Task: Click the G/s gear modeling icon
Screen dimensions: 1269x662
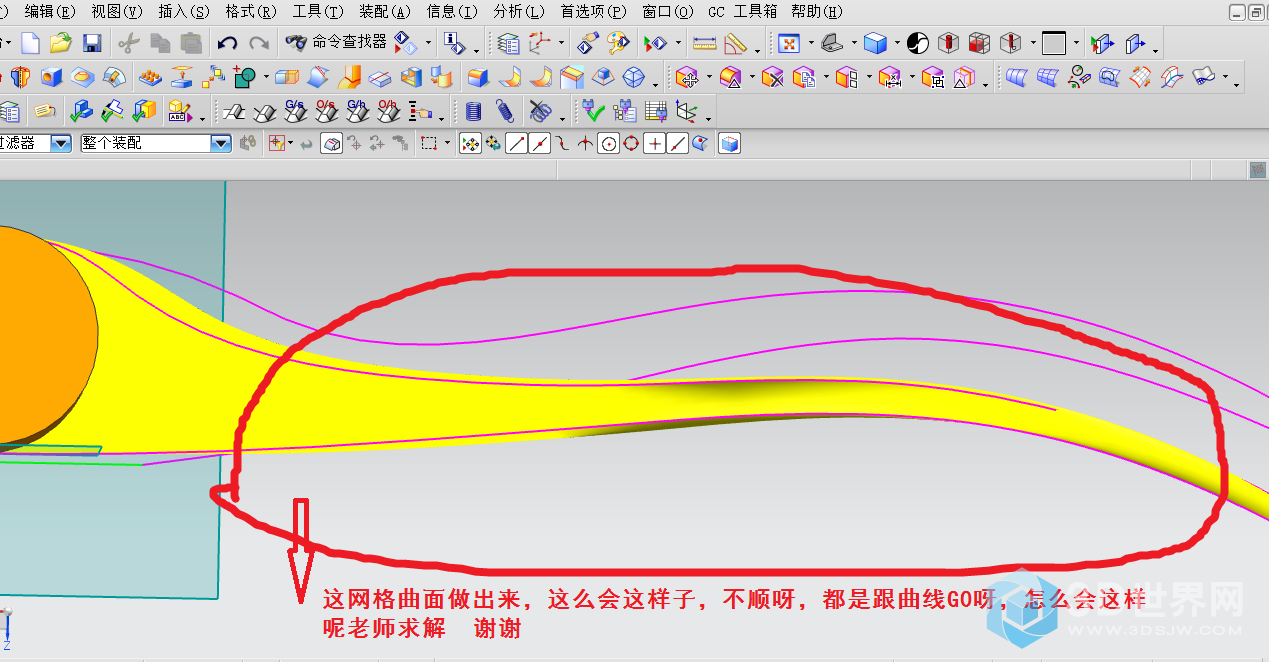Action: [x=295, y=110]
